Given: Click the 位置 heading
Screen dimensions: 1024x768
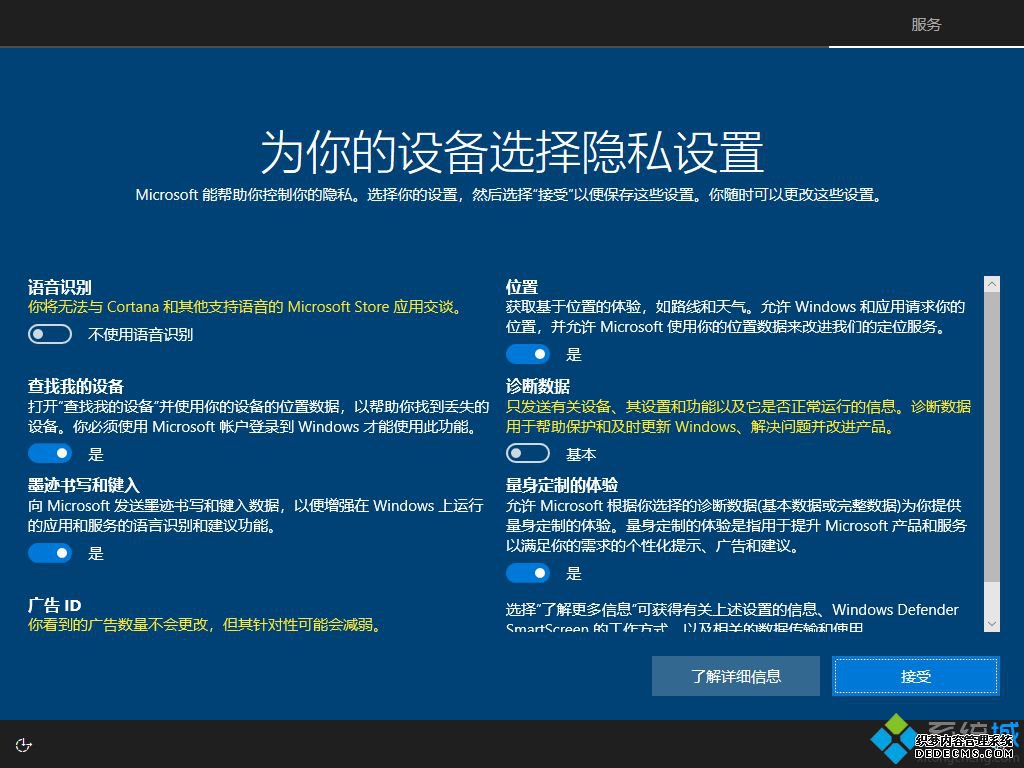Looking at the screenshot, I should point(522,287).
